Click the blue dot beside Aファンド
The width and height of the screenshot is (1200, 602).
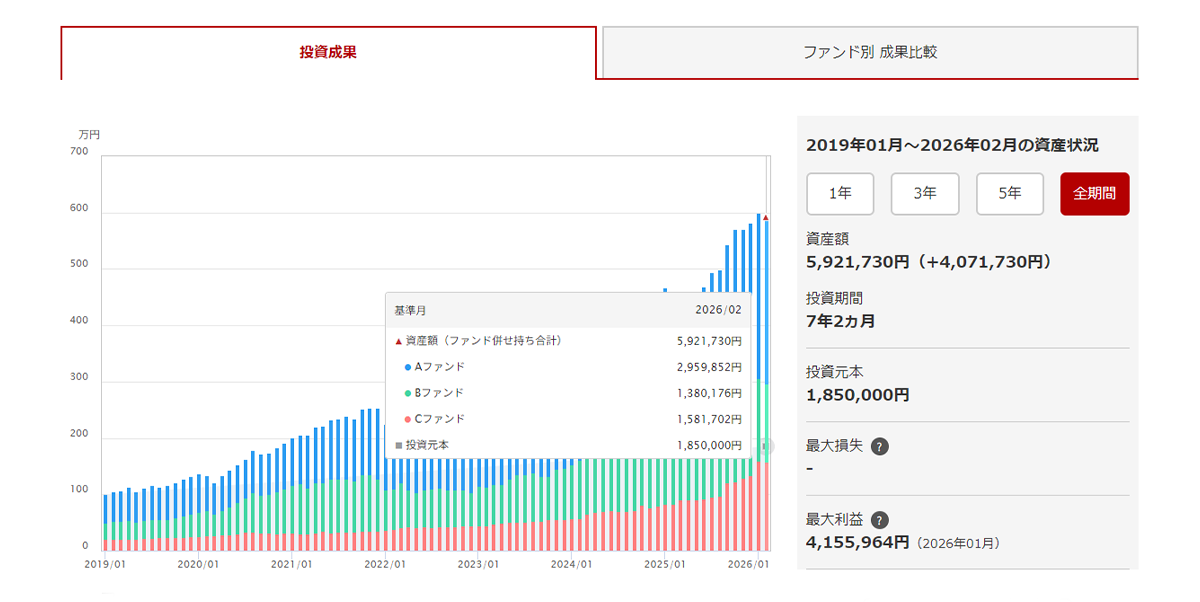[x=407, y=367]
